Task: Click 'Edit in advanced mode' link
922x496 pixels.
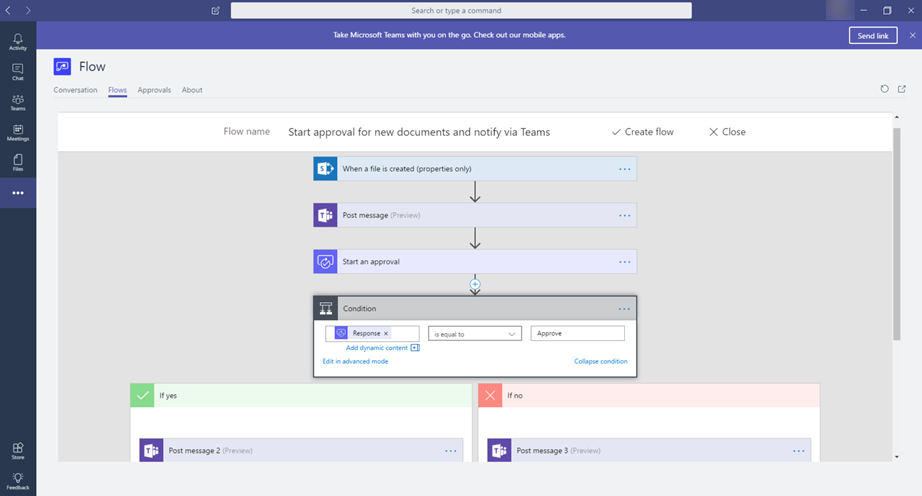Action: pyautogui.click(x=355, y=361)
